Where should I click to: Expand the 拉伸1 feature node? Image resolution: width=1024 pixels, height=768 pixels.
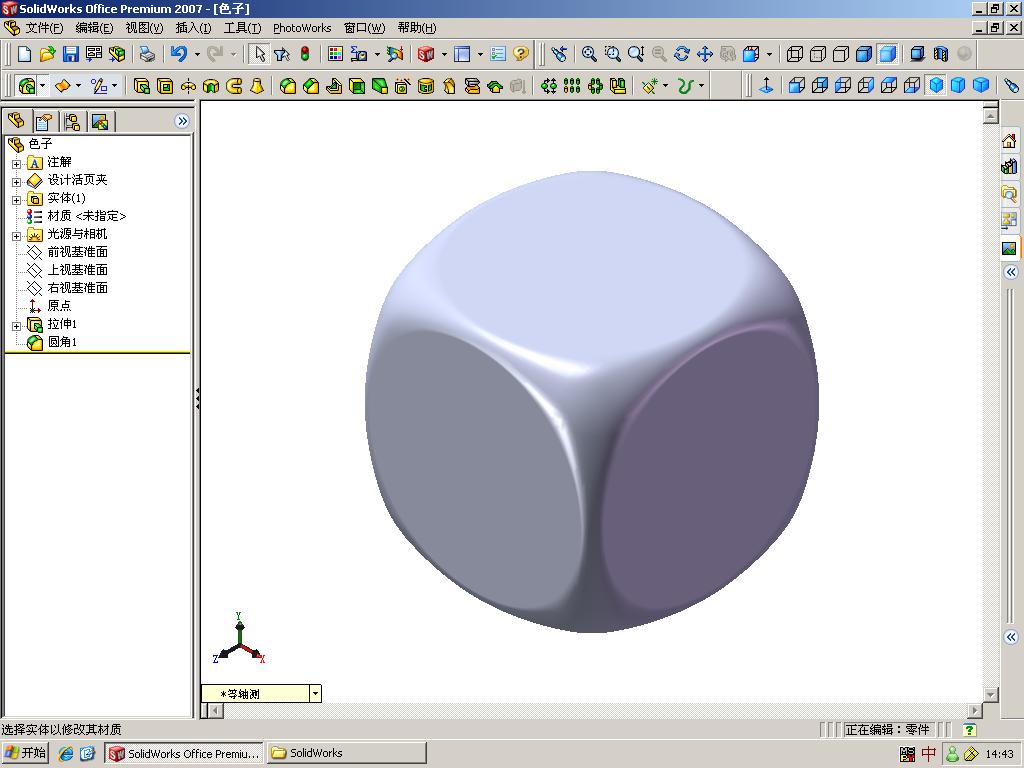click(16, 325)
